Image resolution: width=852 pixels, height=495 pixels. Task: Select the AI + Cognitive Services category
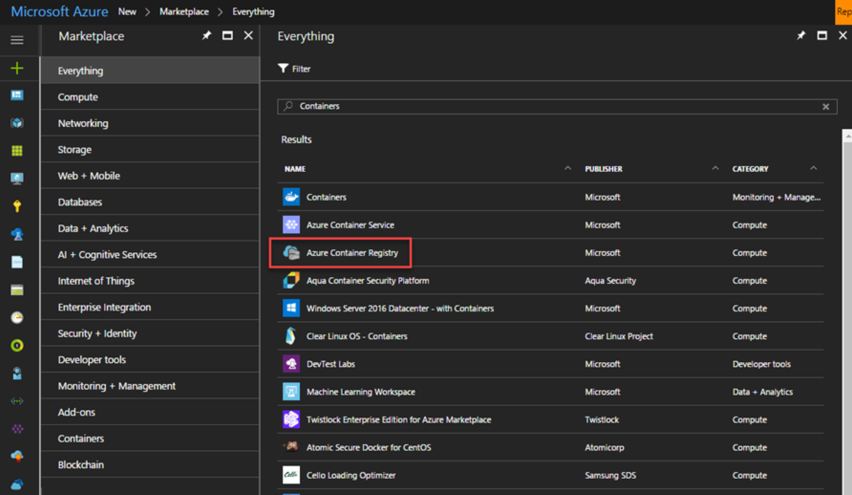pos(151,254)
